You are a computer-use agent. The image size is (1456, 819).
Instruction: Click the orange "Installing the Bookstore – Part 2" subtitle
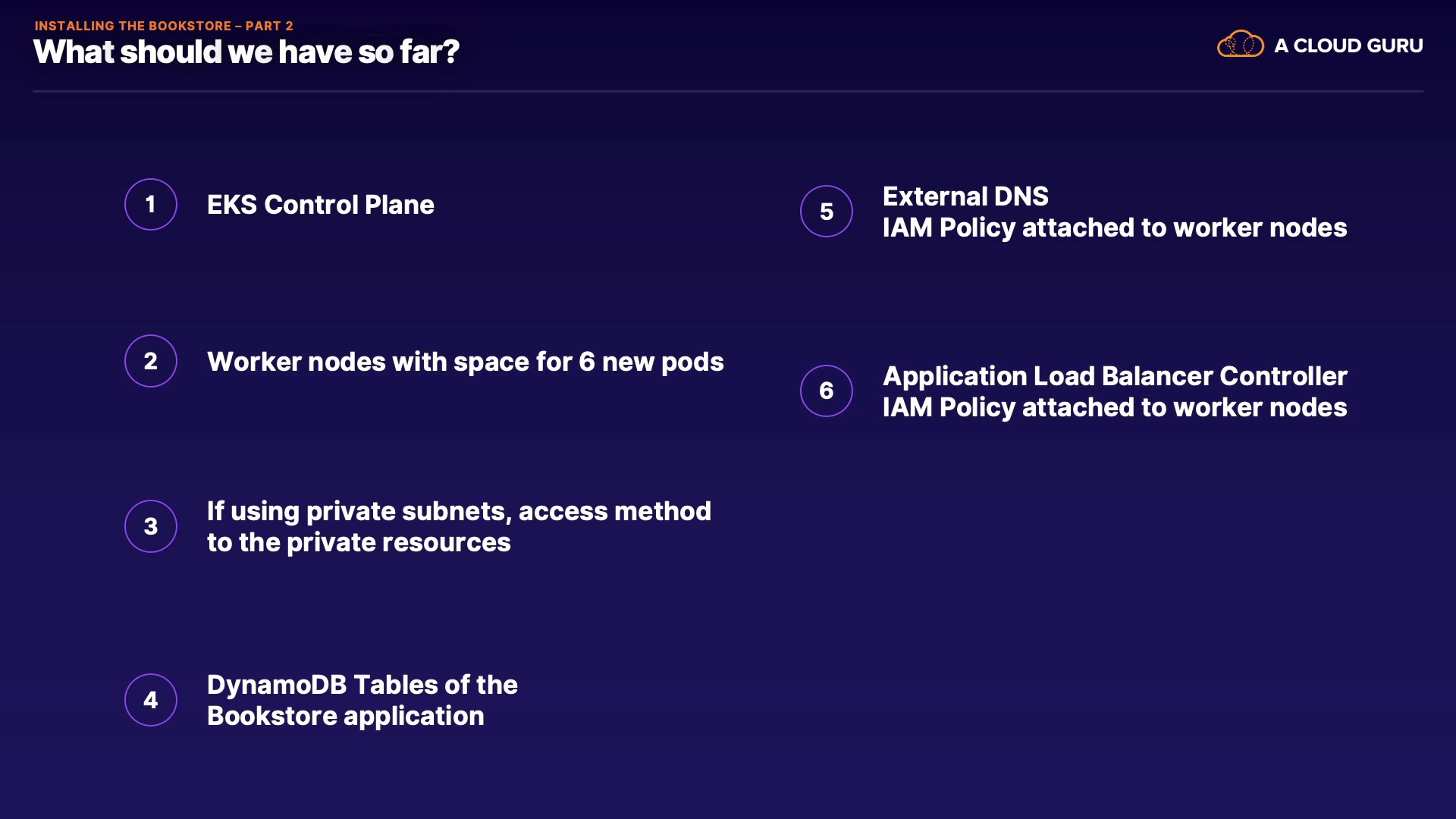point(164,26)
